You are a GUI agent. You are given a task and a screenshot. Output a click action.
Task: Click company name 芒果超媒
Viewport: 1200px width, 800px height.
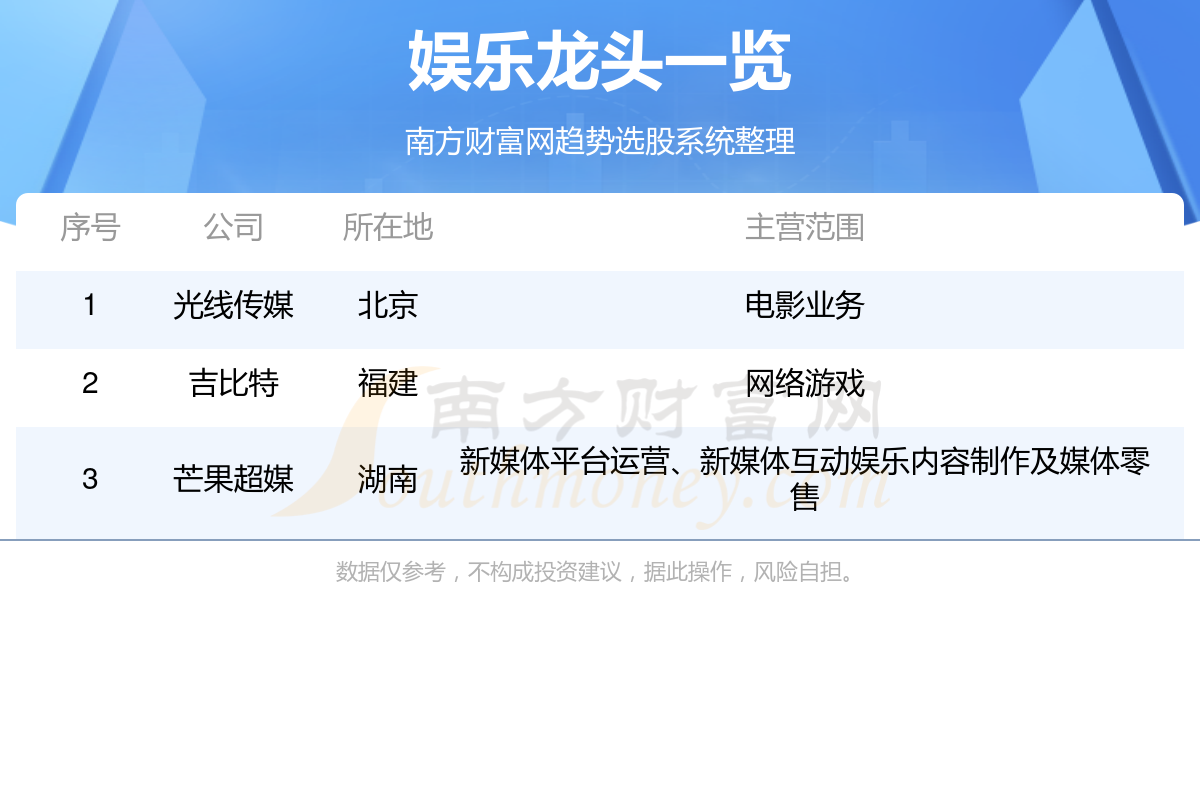[x=233, y=479]
